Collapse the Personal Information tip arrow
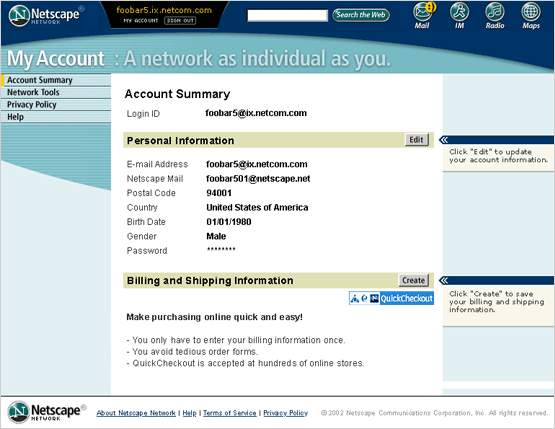 [x=444, y=140]
